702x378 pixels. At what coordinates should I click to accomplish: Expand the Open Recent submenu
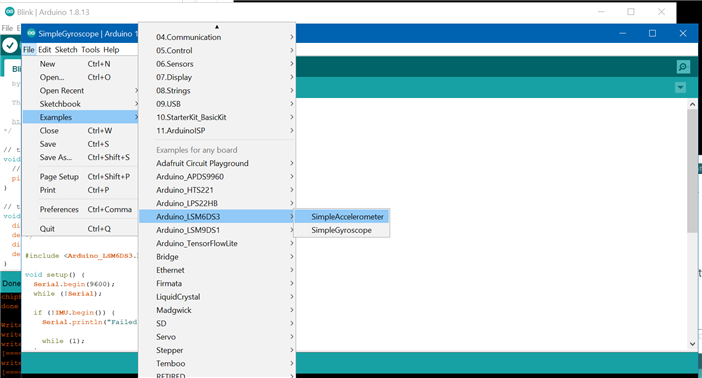pyautogui.click(x=81, y=91)
